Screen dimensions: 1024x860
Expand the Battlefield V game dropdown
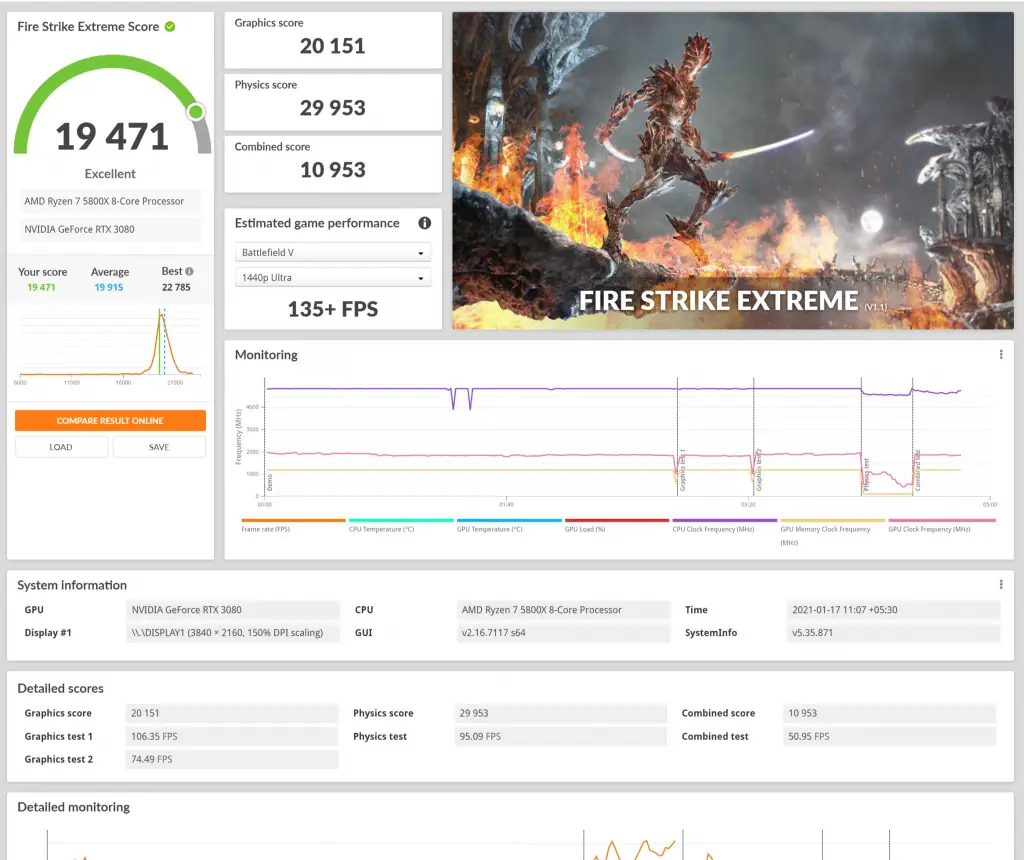click(x=332, y=253)
